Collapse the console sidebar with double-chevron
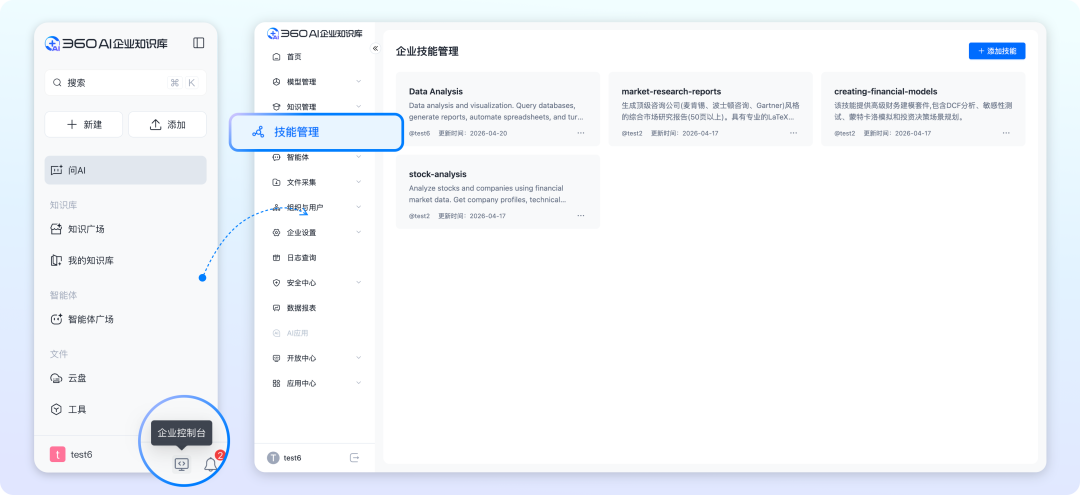This screenshot has height=495, width=1080. pos(375,48)
